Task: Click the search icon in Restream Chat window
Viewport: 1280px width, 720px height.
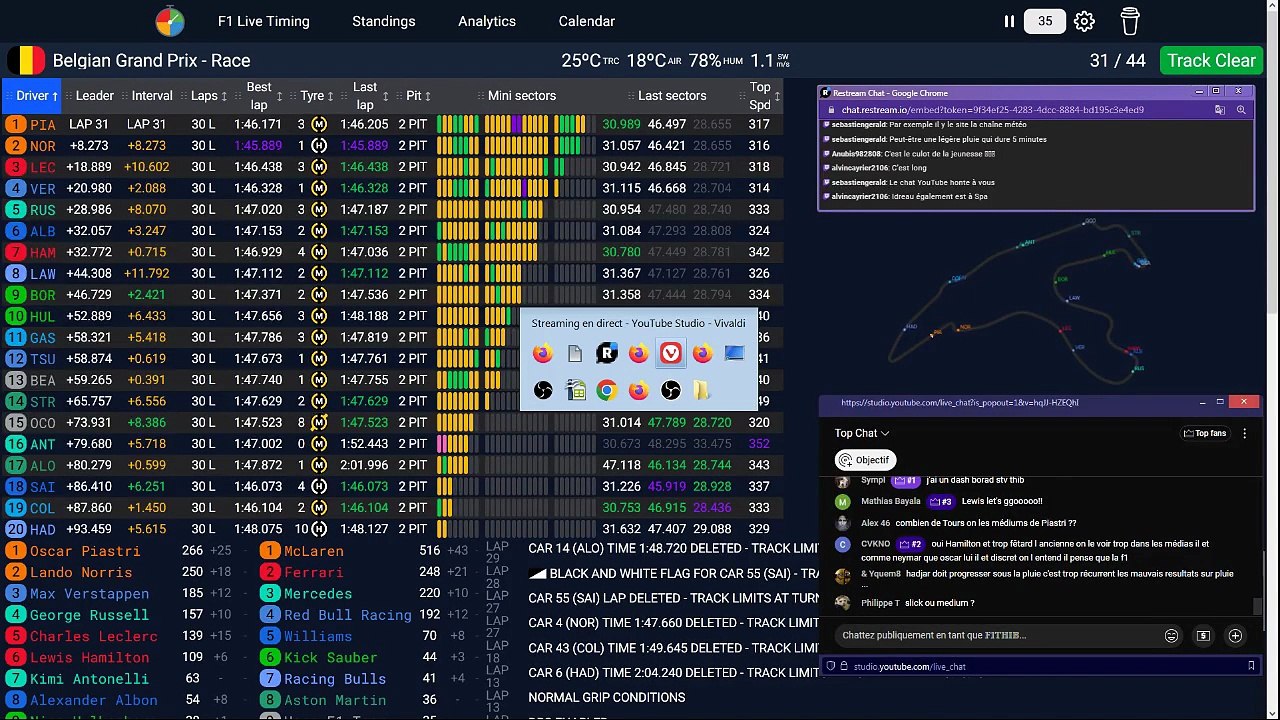Action: 1241,110
